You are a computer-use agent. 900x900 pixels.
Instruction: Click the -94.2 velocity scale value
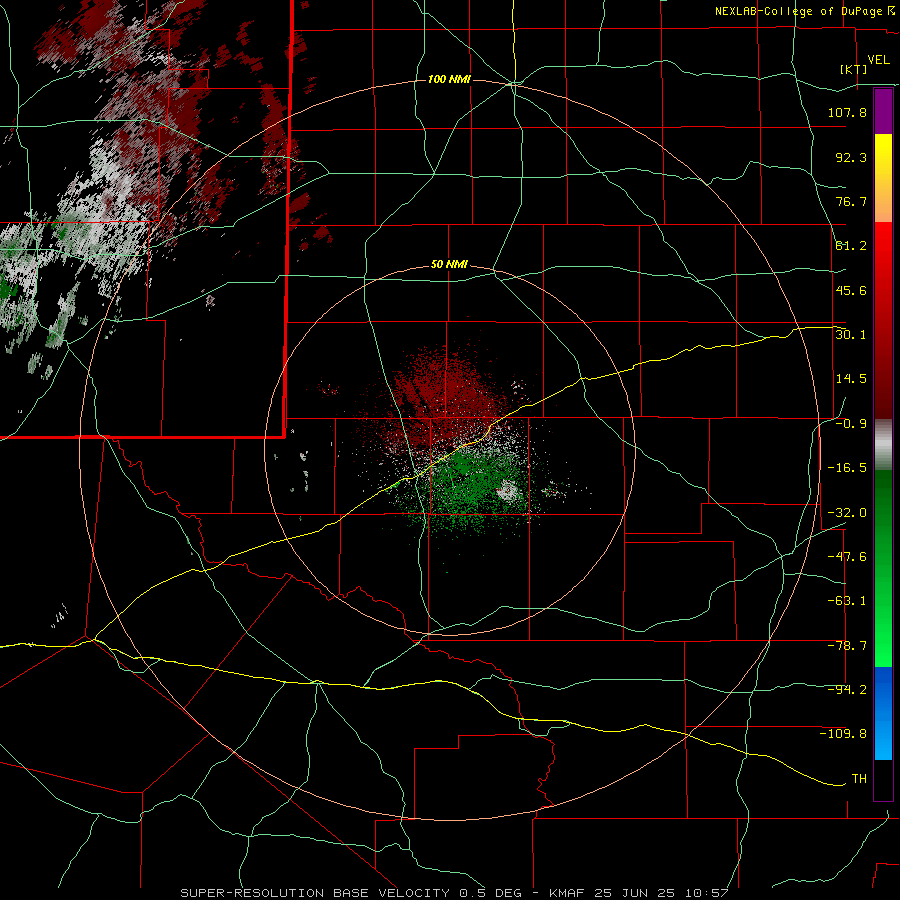[x=847, y=689]
